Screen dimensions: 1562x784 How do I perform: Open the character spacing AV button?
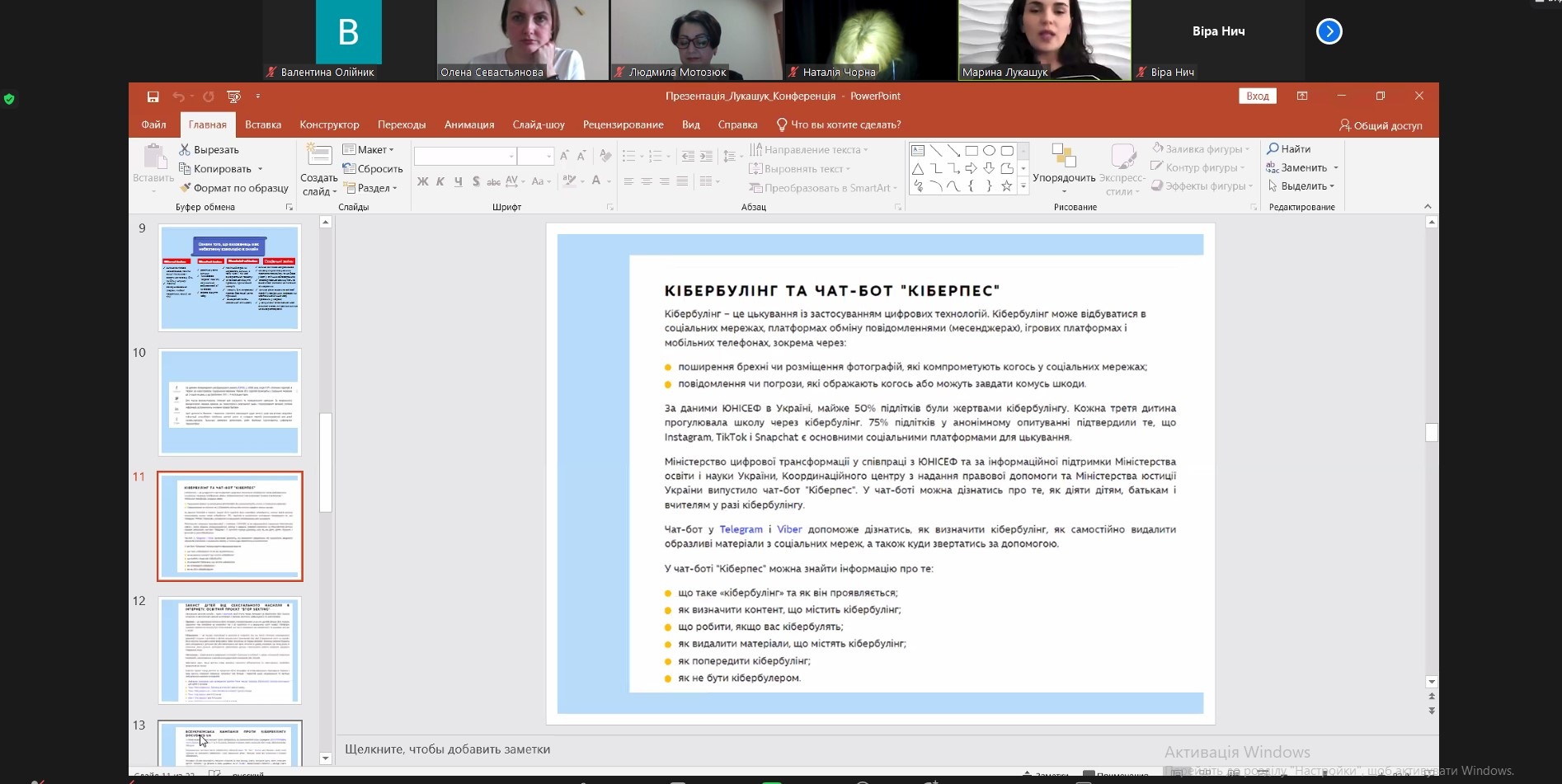[515, 181]
